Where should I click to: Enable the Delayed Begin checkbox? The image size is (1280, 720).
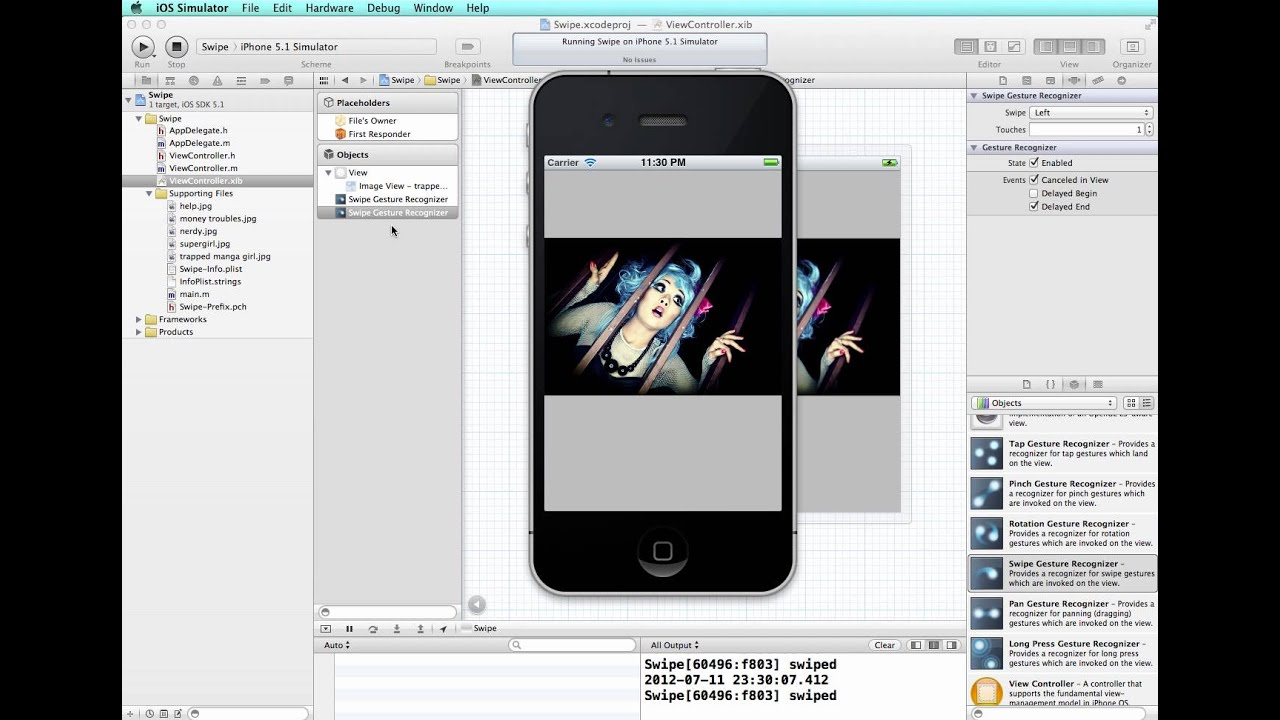[x=1034, y=193]
